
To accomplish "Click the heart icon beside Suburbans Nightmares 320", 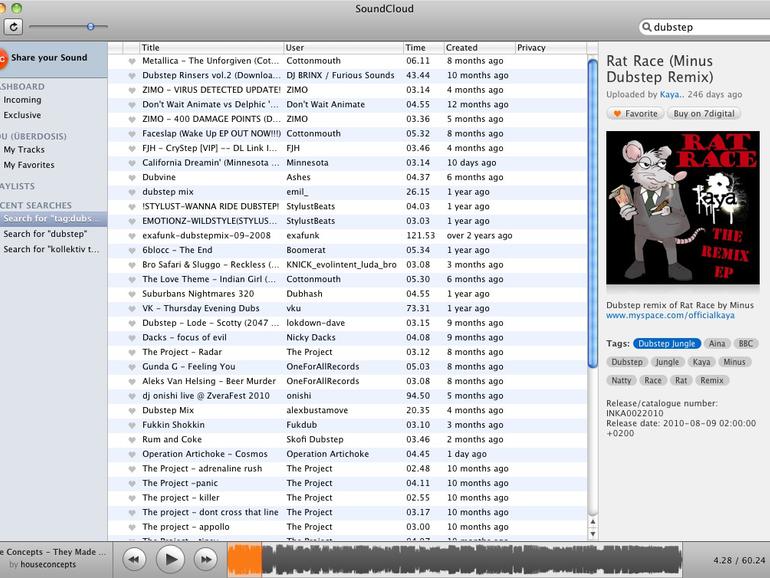I will point(132,294).
